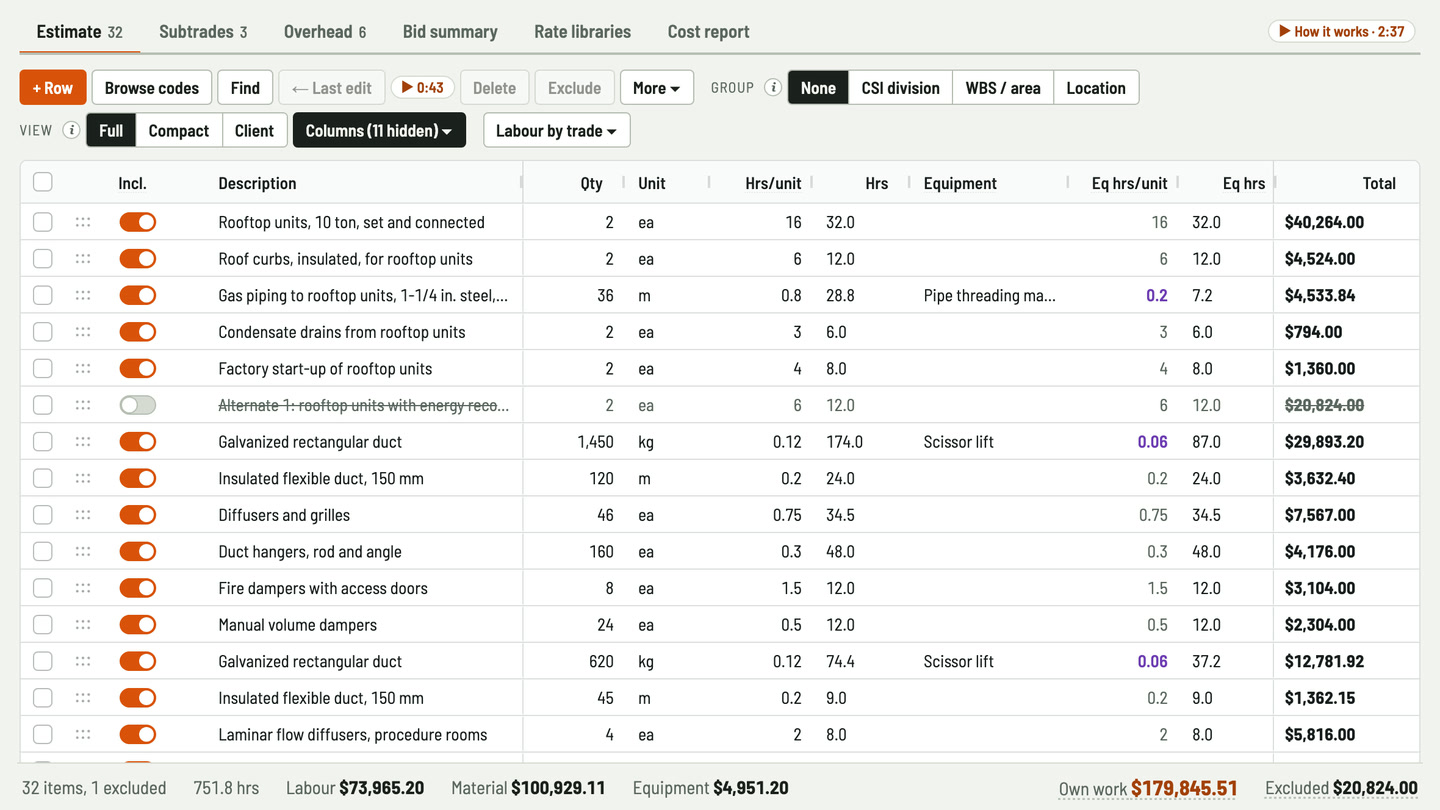Expand Columns (11 hidden) dropdown

click(379, 130)
